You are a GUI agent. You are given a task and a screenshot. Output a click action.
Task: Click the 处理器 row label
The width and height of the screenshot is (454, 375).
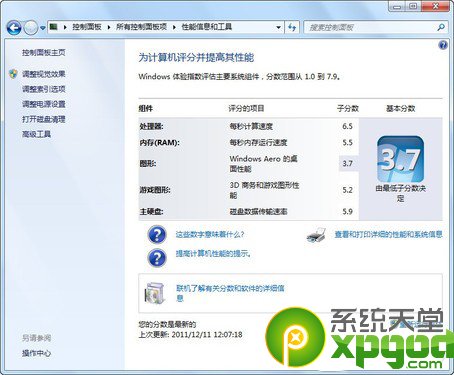click(152, 126)
